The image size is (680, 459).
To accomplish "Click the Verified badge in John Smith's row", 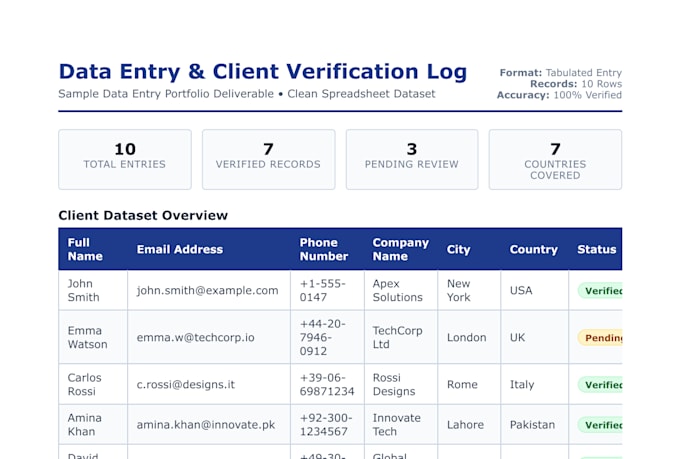I will (601, 291).
